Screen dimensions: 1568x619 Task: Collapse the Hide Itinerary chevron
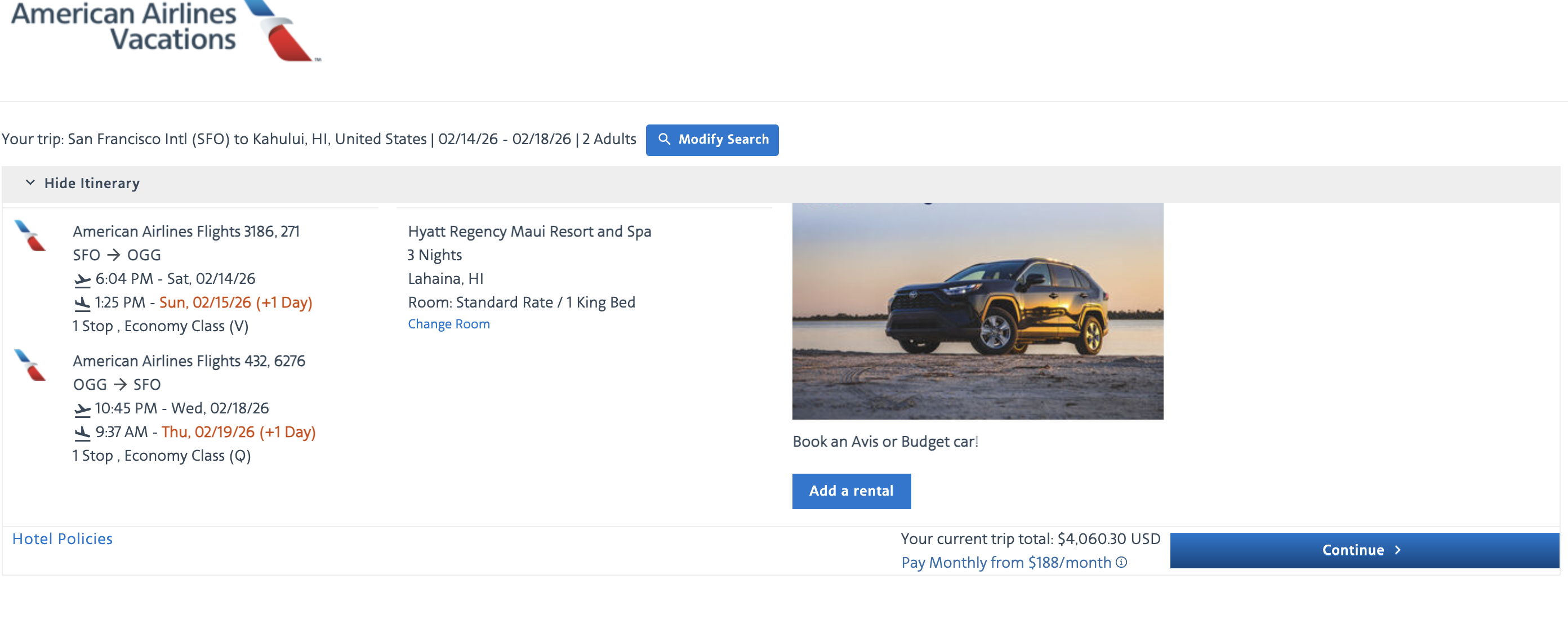click(x=30, y=182)
